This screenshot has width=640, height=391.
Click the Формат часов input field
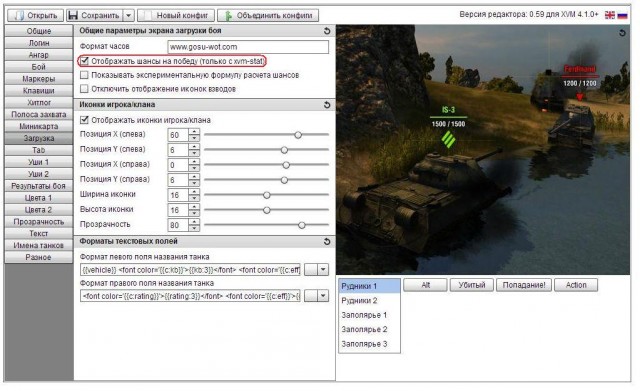tap(248, 47)
